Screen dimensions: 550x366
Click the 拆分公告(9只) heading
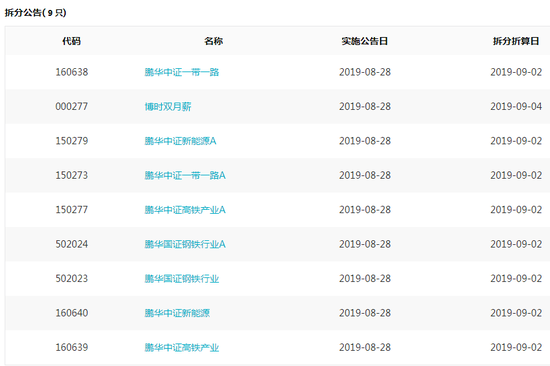click(x=35, y=13)
